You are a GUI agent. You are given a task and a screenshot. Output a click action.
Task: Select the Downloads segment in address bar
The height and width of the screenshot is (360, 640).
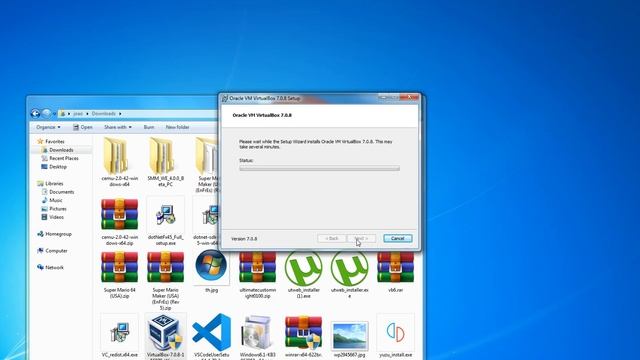click(x=104, y=113)
